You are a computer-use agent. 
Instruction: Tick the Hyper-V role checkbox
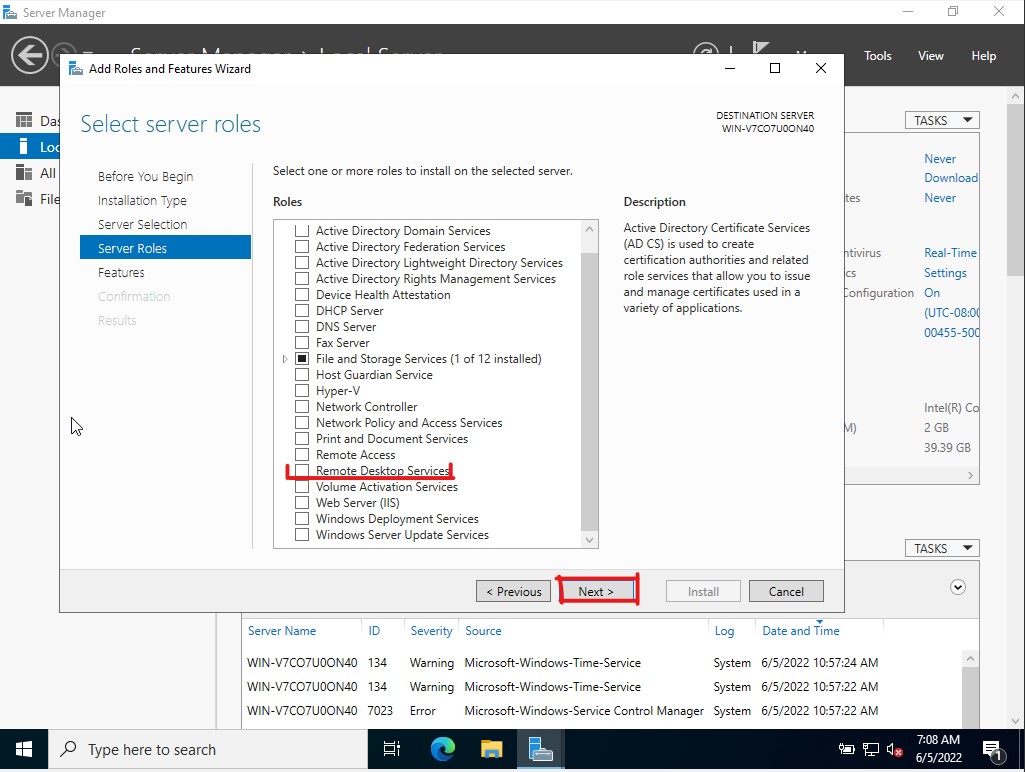click(302, 391)
